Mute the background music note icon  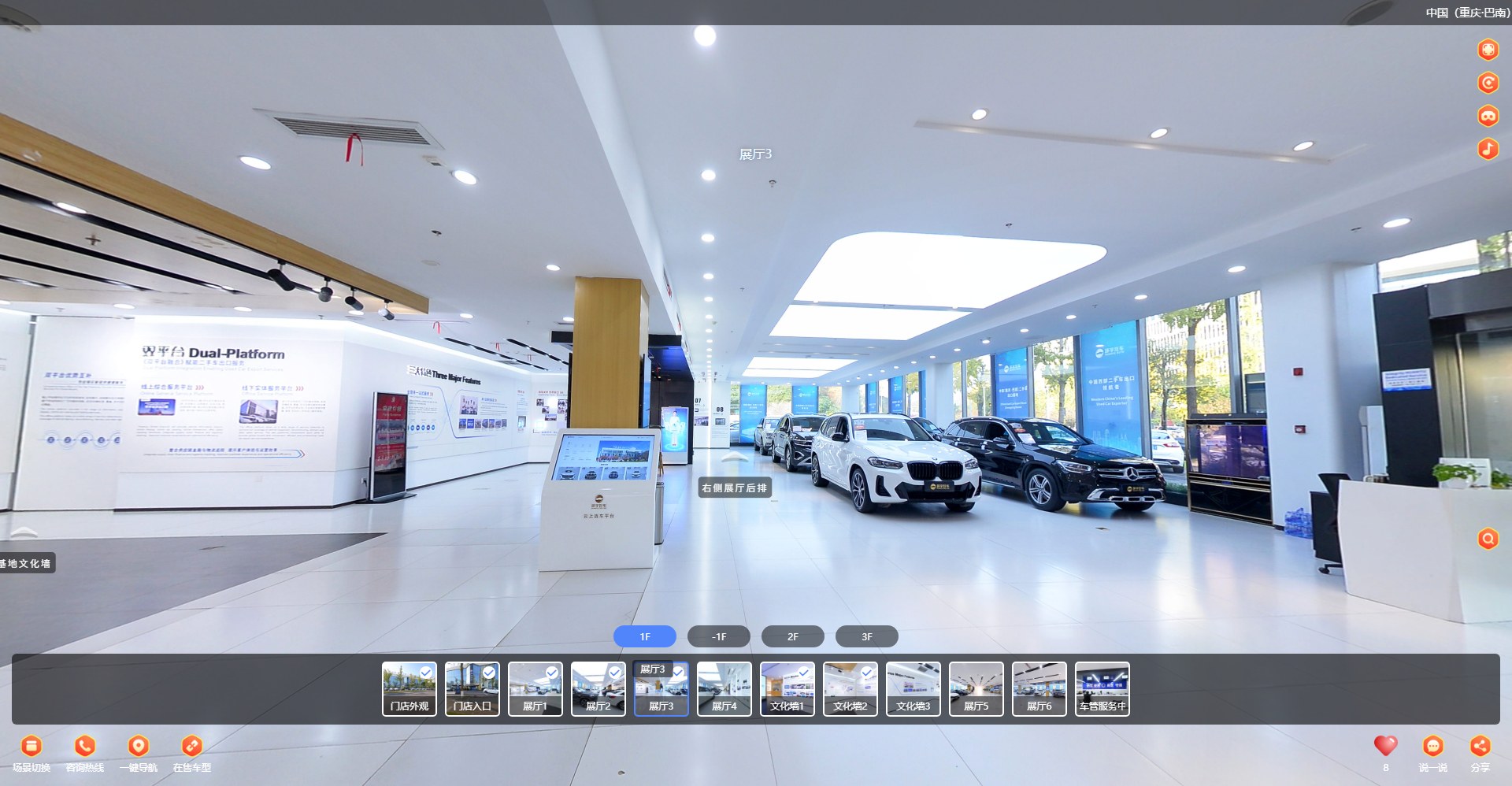coord(1488,149)
